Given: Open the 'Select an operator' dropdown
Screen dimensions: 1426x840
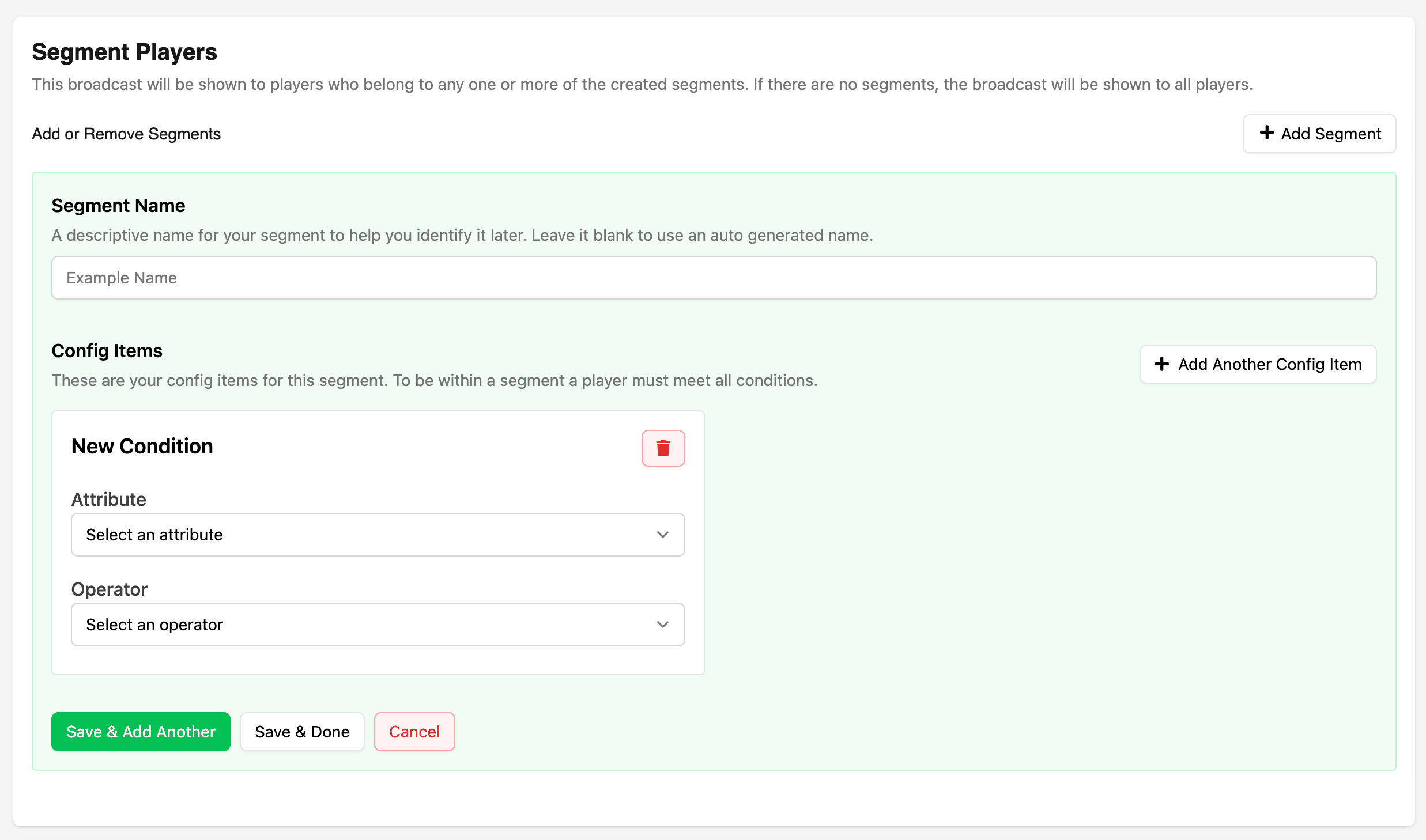Looking at the screenshot, I should click(378, 625).
